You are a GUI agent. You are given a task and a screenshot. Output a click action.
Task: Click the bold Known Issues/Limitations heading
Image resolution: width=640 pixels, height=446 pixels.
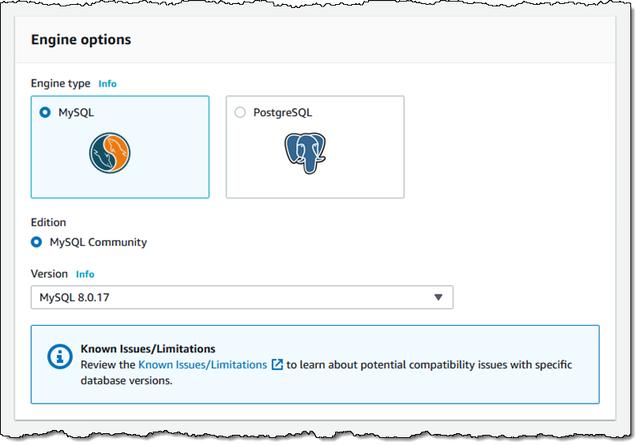click(148, 349)
